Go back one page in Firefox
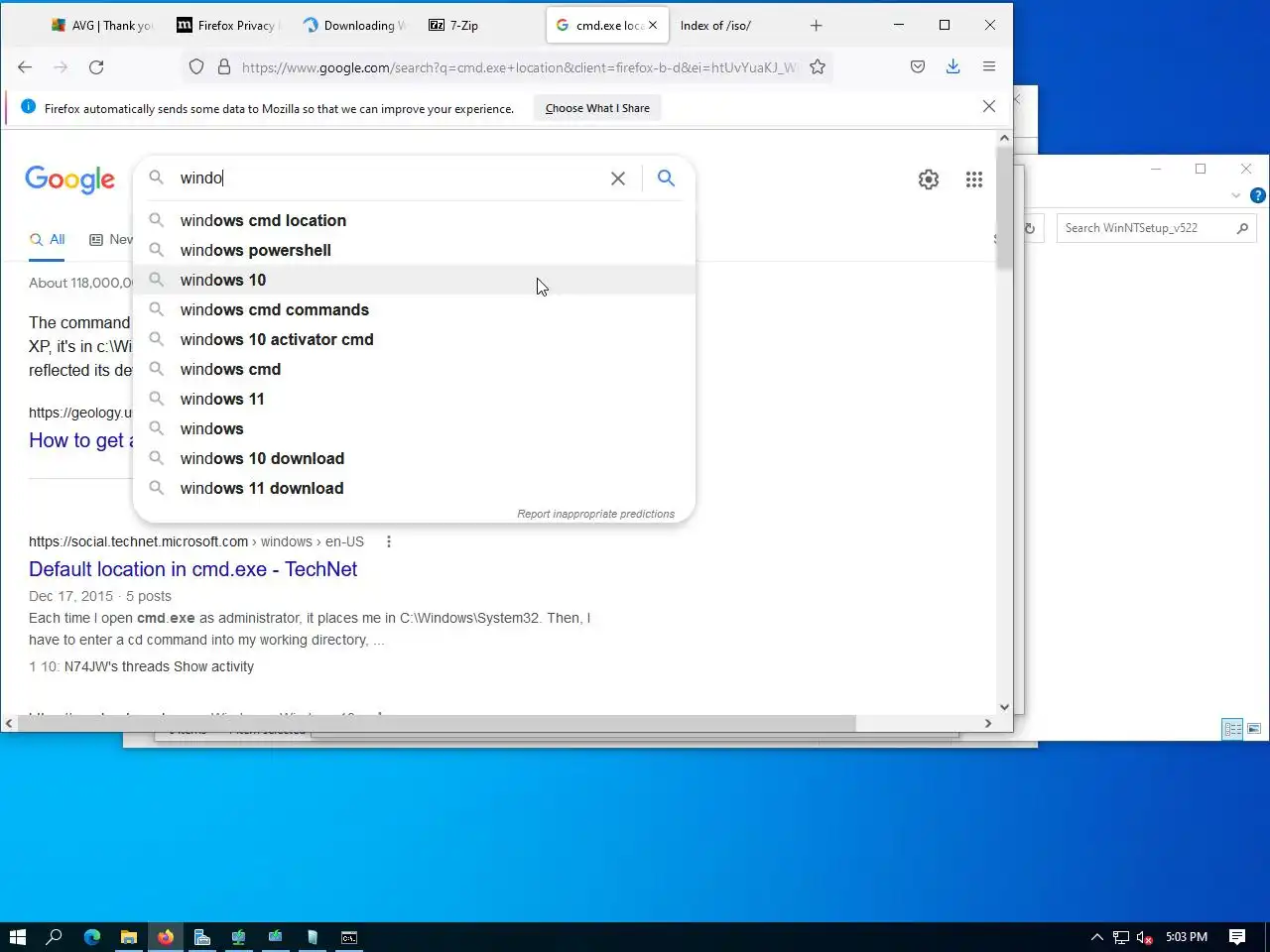 point(25,67)
